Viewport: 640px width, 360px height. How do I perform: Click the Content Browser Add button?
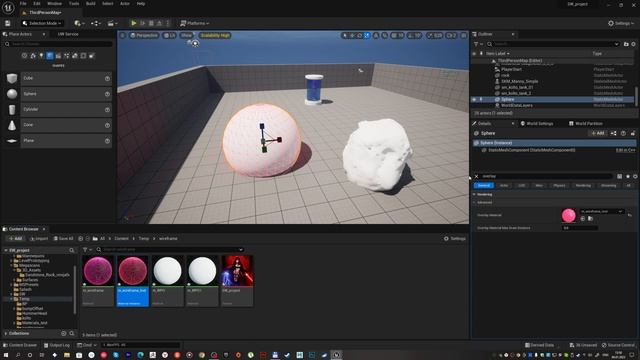click(x=16, y=239)
